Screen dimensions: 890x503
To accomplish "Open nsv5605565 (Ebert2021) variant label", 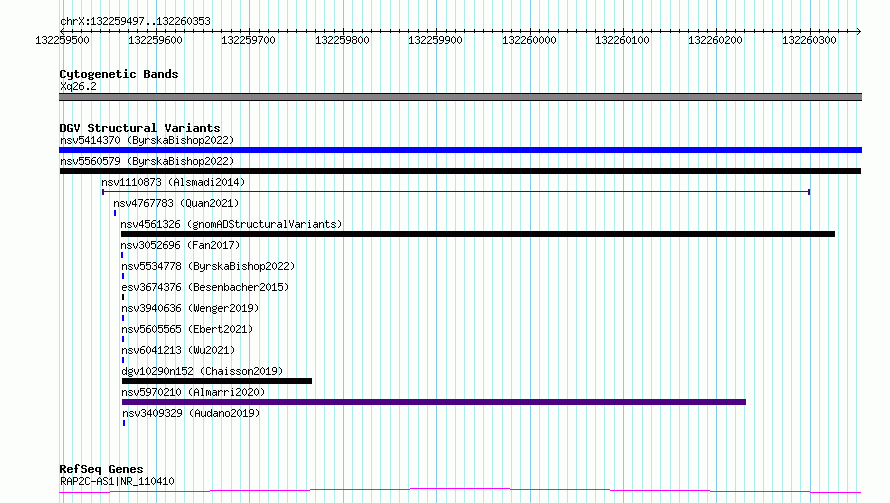I will click(x=187, y=329).
